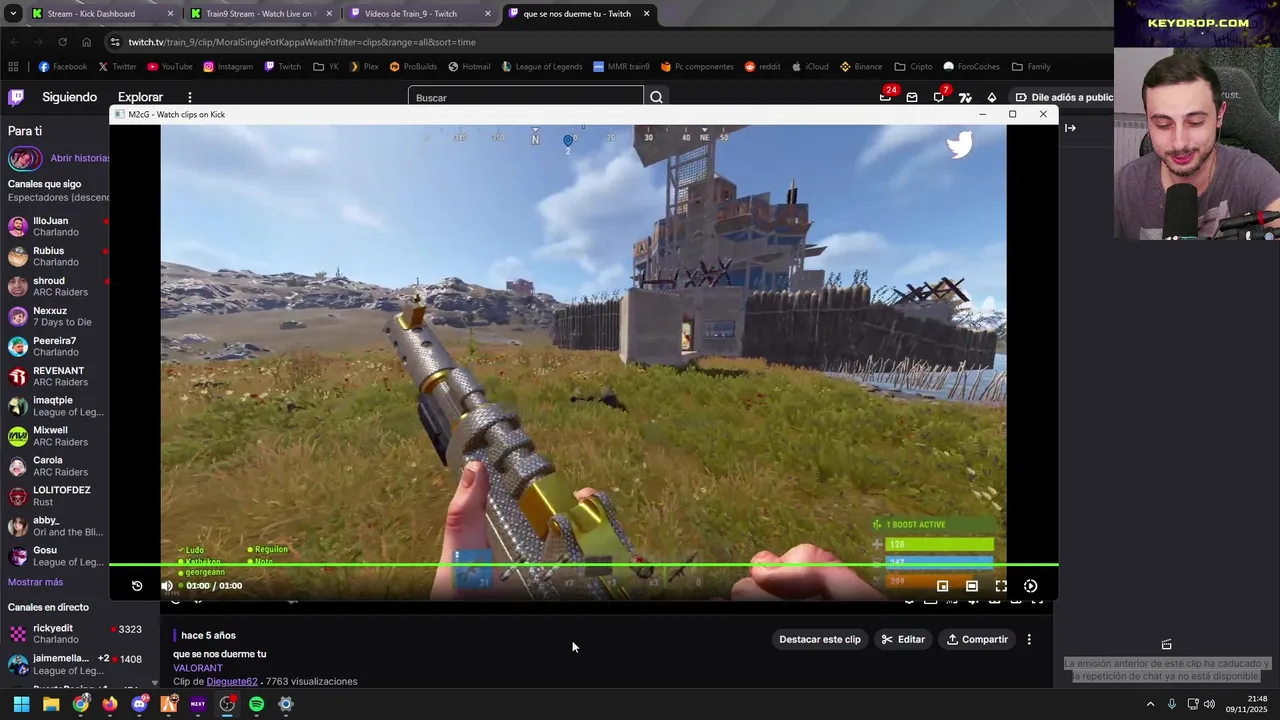Click the Get Bits diamond icon
1280x720 pixels.
tap(991, 97)
